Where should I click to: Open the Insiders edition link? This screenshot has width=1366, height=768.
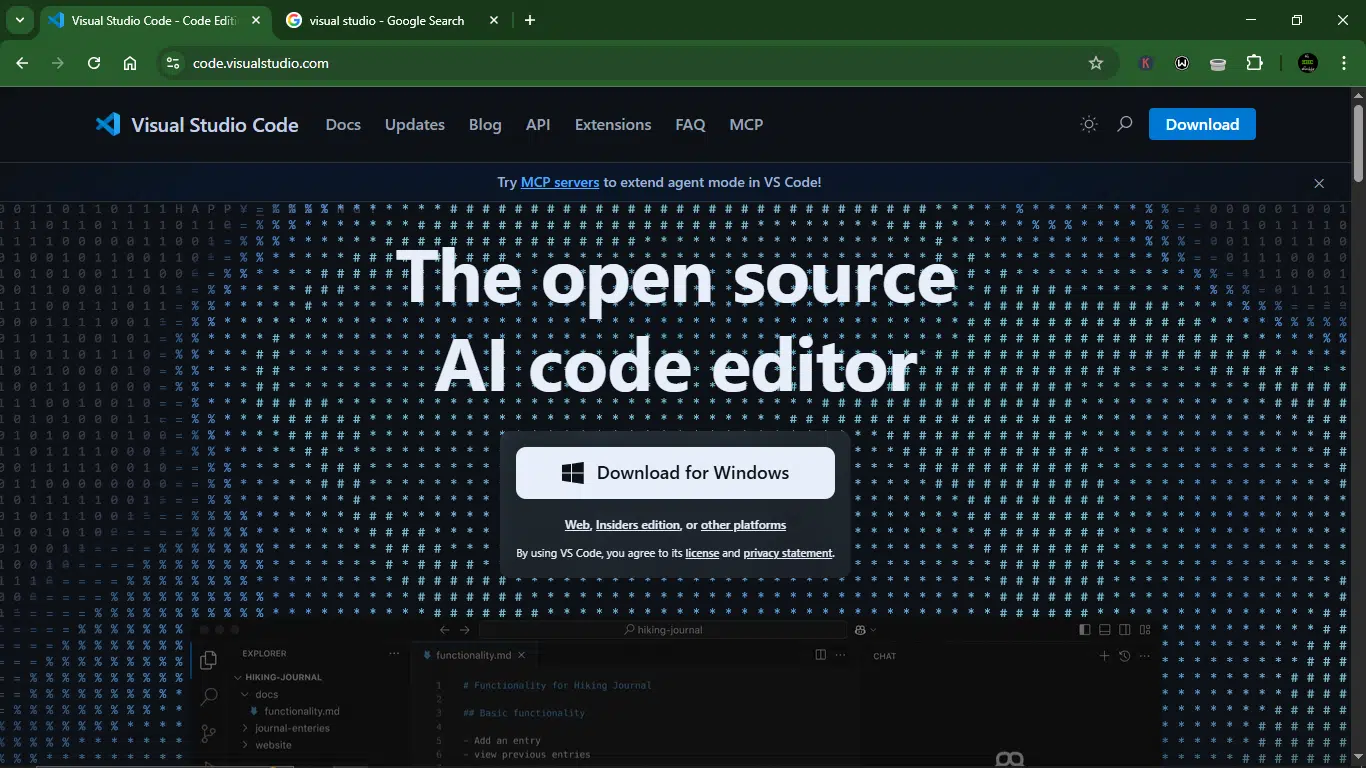pyautogui.click(x=638, y=525)
